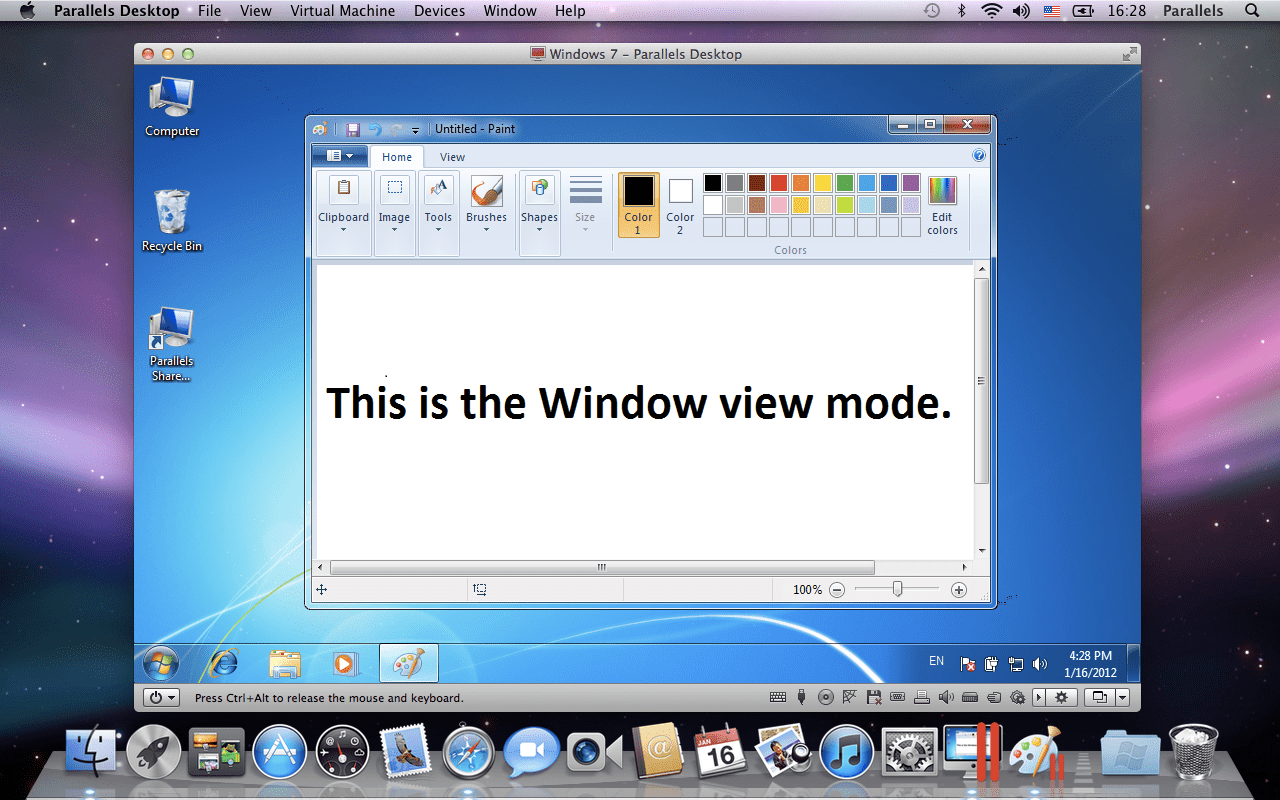Click the Undo arrow in Paint's quick access toolbar
1280x800 pixels.
[375, 129]
